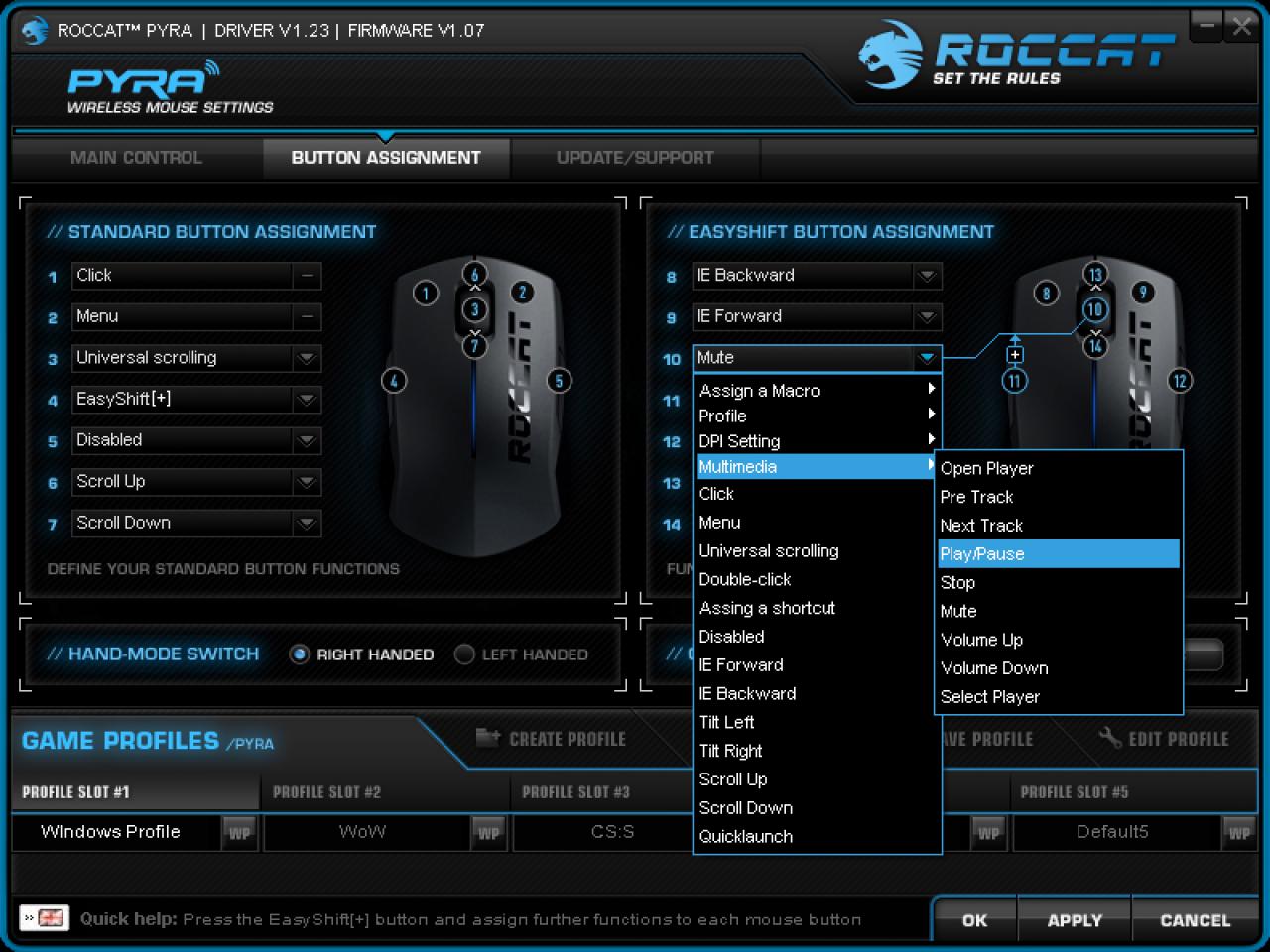1270x952 pixels.
Task: Click the Edit Profile wrench icon
Action: click(1110, 737)
